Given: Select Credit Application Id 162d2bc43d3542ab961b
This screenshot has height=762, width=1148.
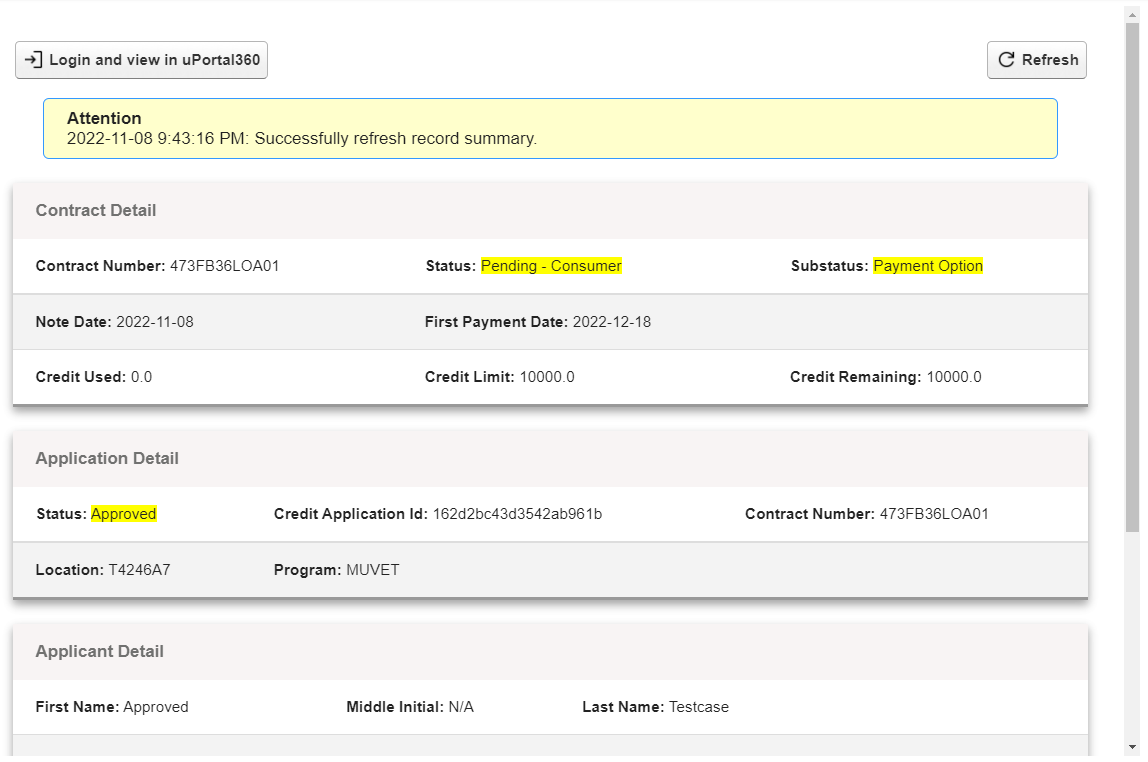Looking at the screenshot, I should click(518, 514).
